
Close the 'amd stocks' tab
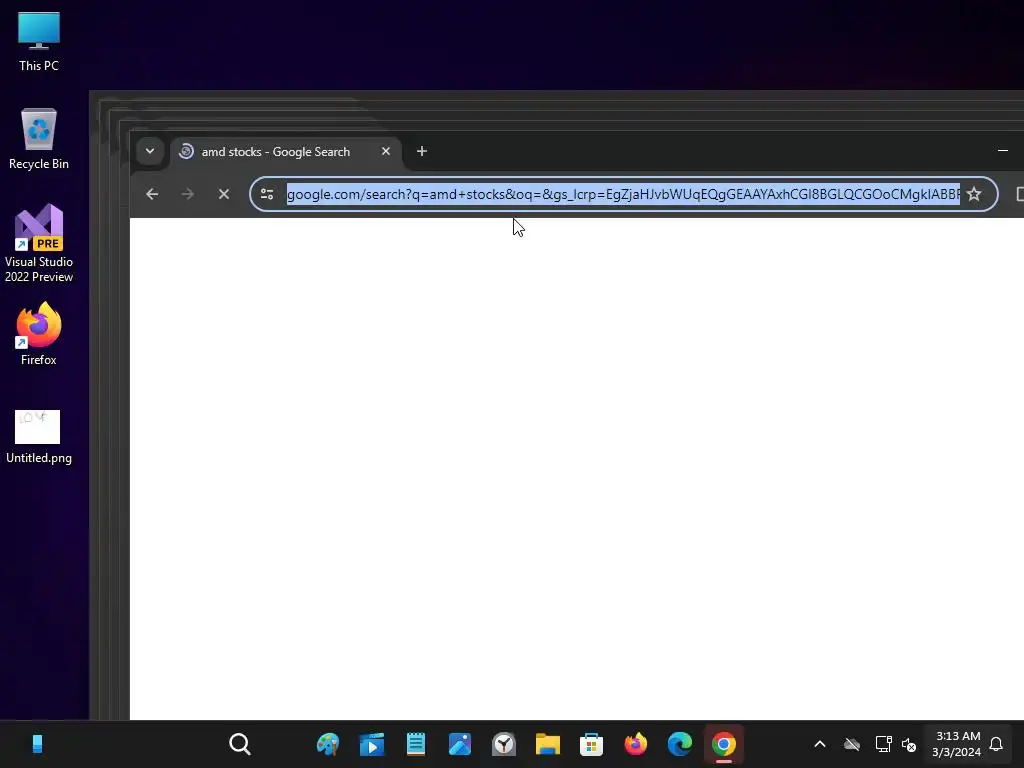pos(386,152)
